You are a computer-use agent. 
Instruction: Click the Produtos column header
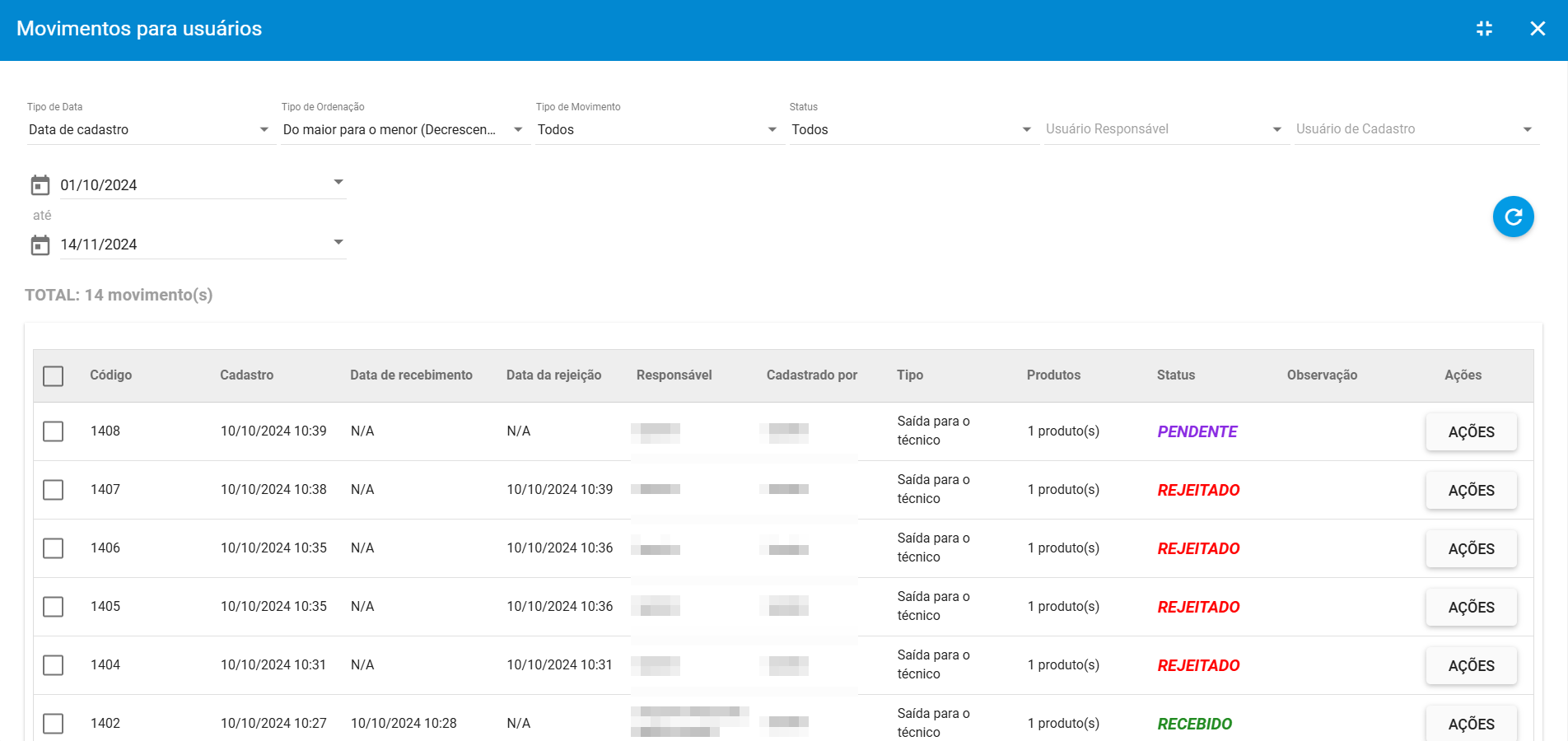tap(1053, 375)
